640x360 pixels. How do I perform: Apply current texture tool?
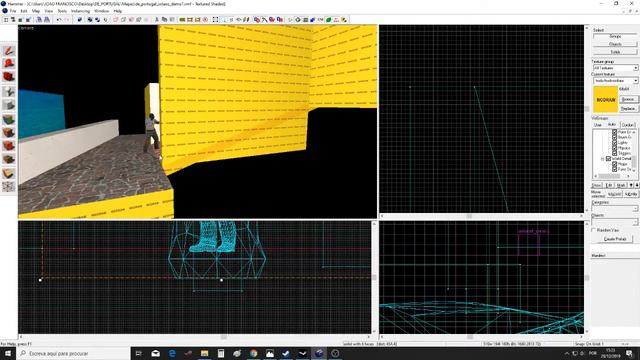(9, 133)
